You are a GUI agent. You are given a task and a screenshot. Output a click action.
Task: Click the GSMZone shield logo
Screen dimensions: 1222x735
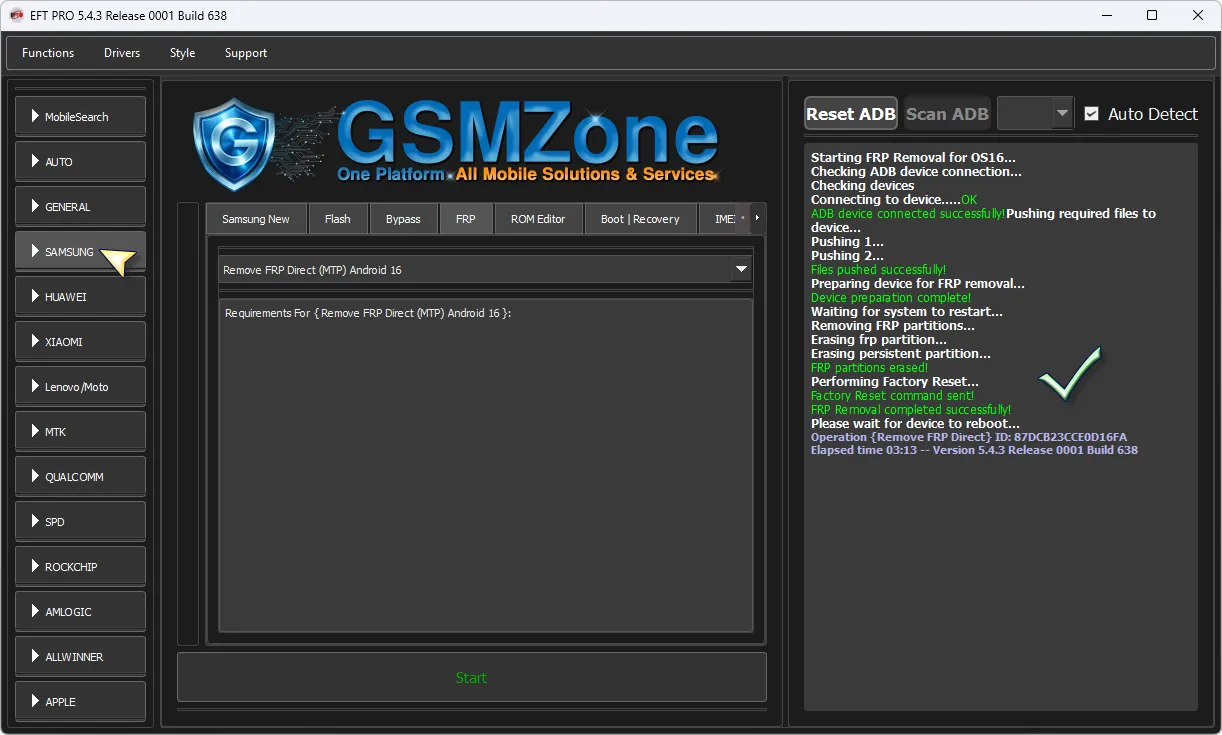233,144
